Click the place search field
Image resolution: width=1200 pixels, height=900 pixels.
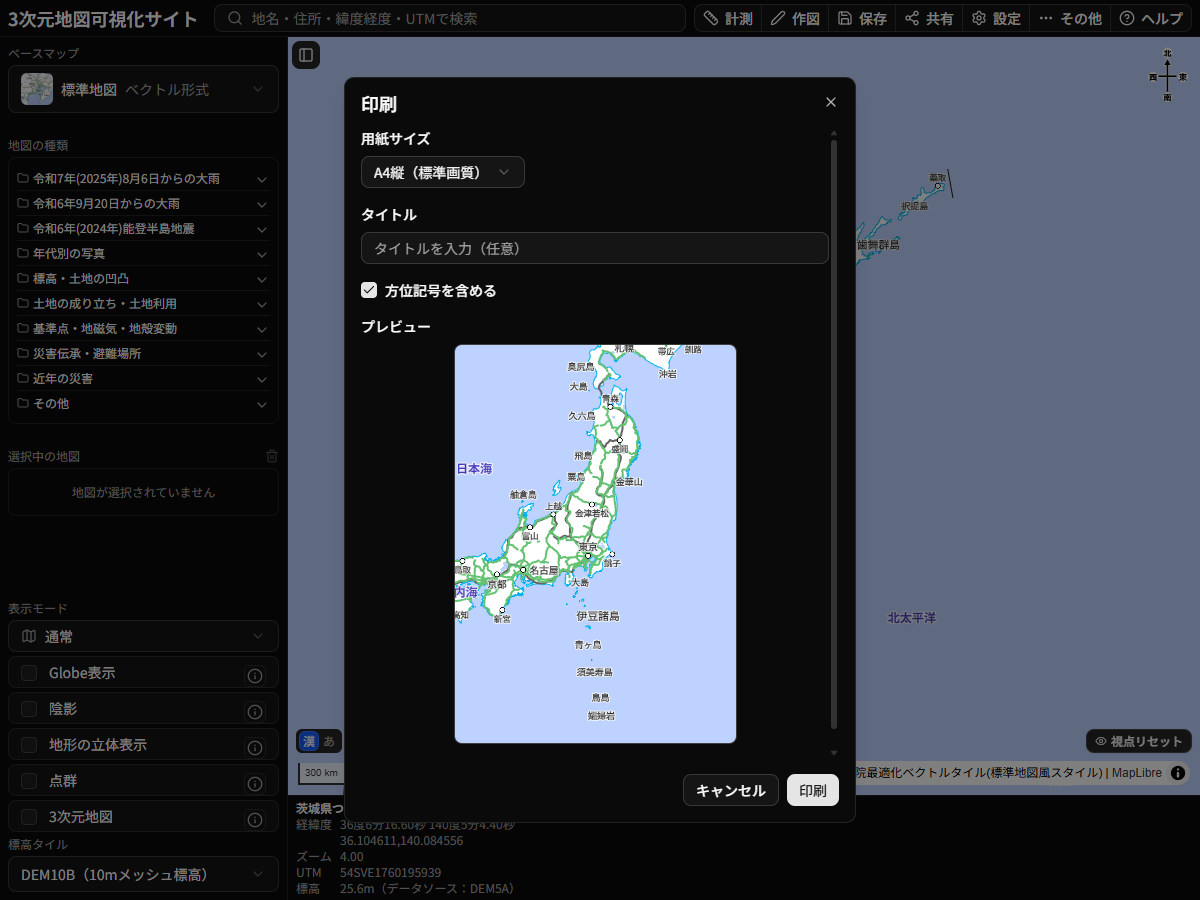point(452,18)
